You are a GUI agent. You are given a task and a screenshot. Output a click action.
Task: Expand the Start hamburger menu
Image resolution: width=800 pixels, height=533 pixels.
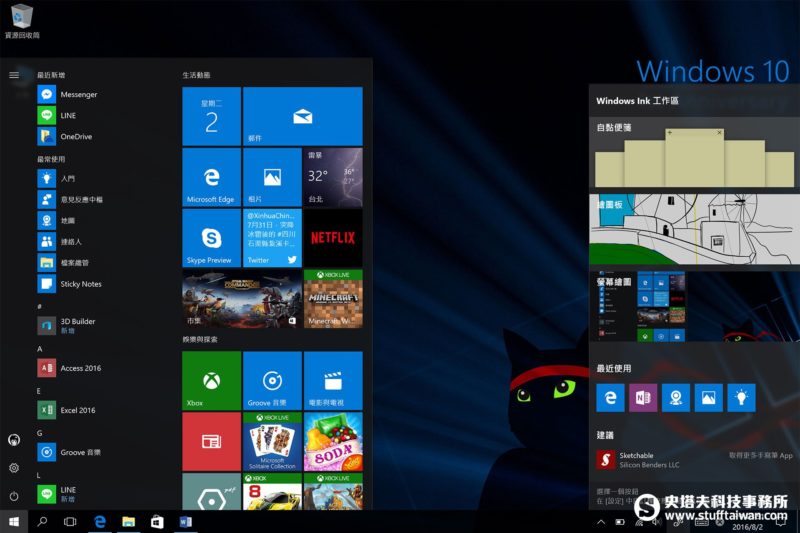(x=14, y=75)
